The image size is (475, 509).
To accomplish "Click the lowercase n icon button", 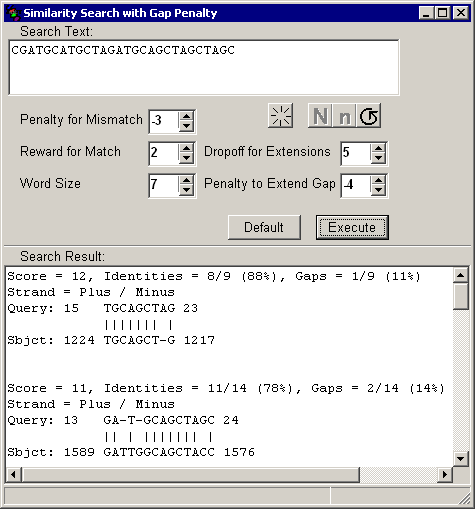I will pos(344,116).
